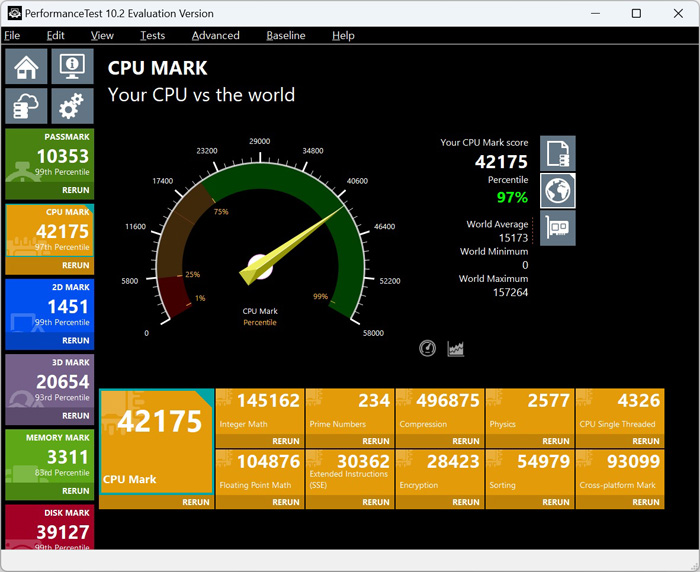Click the World Average 15173 value

pyautogui.click(x=513, y=238)
